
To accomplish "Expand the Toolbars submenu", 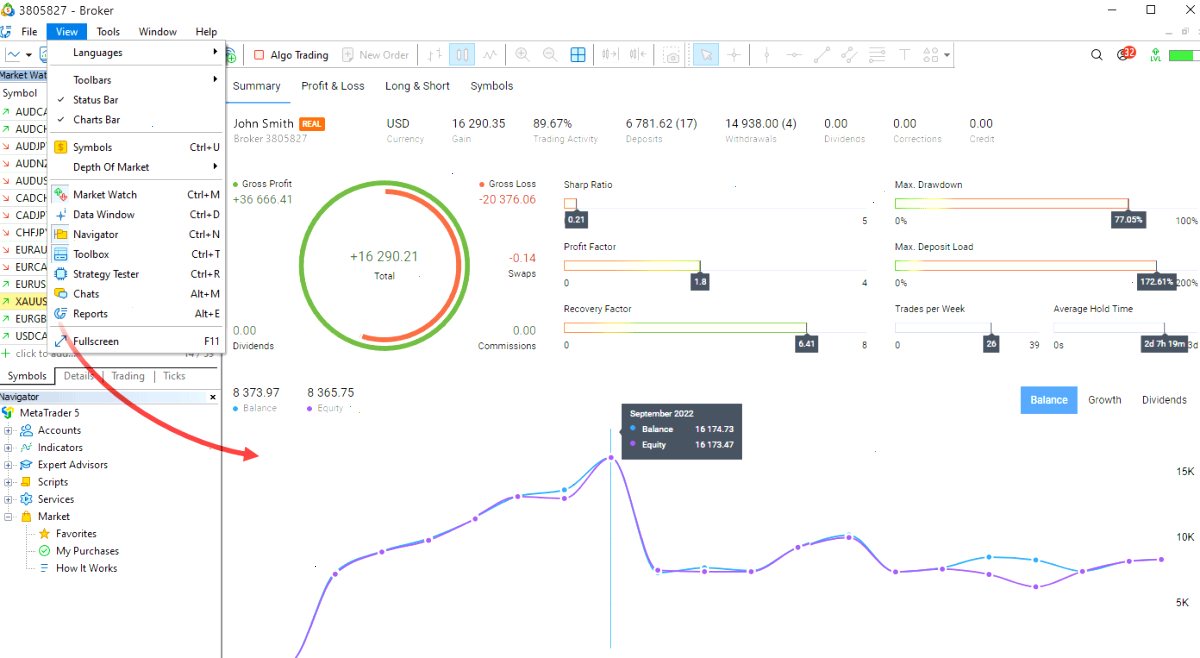I will pos(137,80).
